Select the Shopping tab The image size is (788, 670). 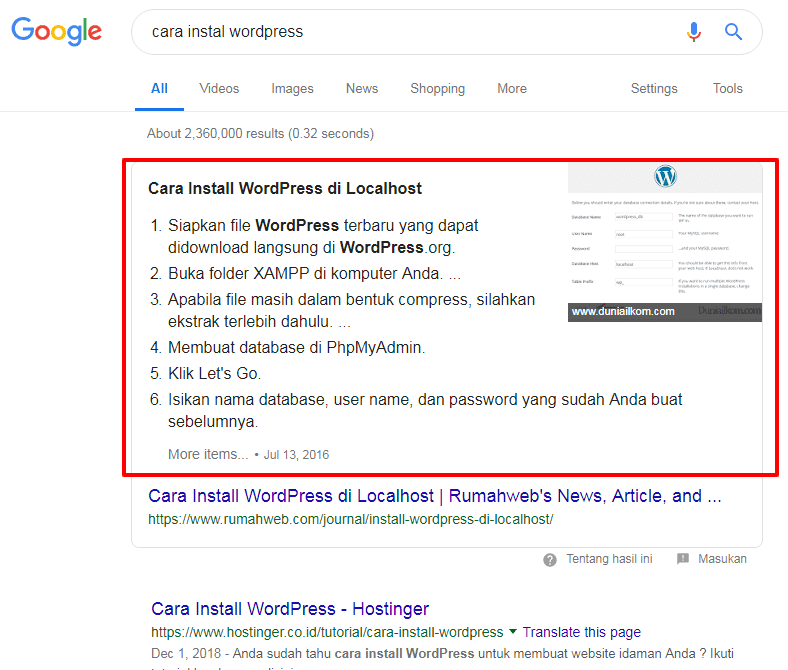tap(437, 89)
